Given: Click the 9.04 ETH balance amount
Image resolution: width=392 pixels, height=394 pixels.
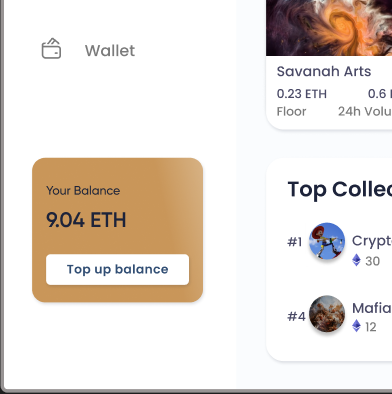Looking at the screenshot, I should tap(86, 220).
